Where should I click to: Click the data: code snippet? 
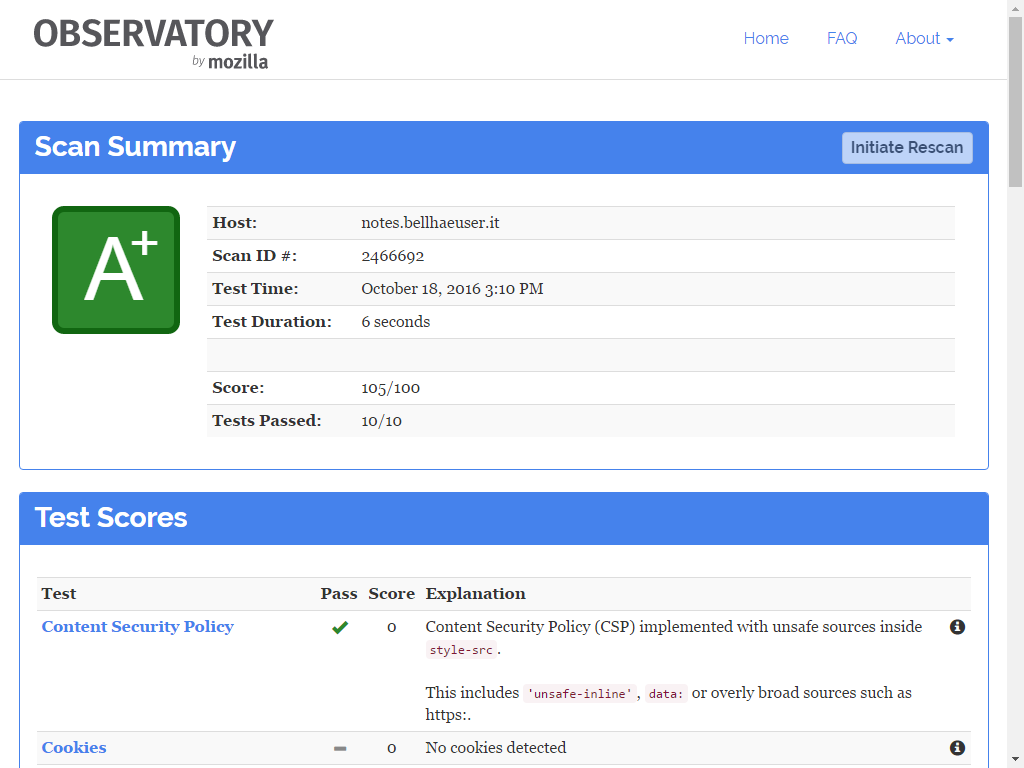(665, 694)
